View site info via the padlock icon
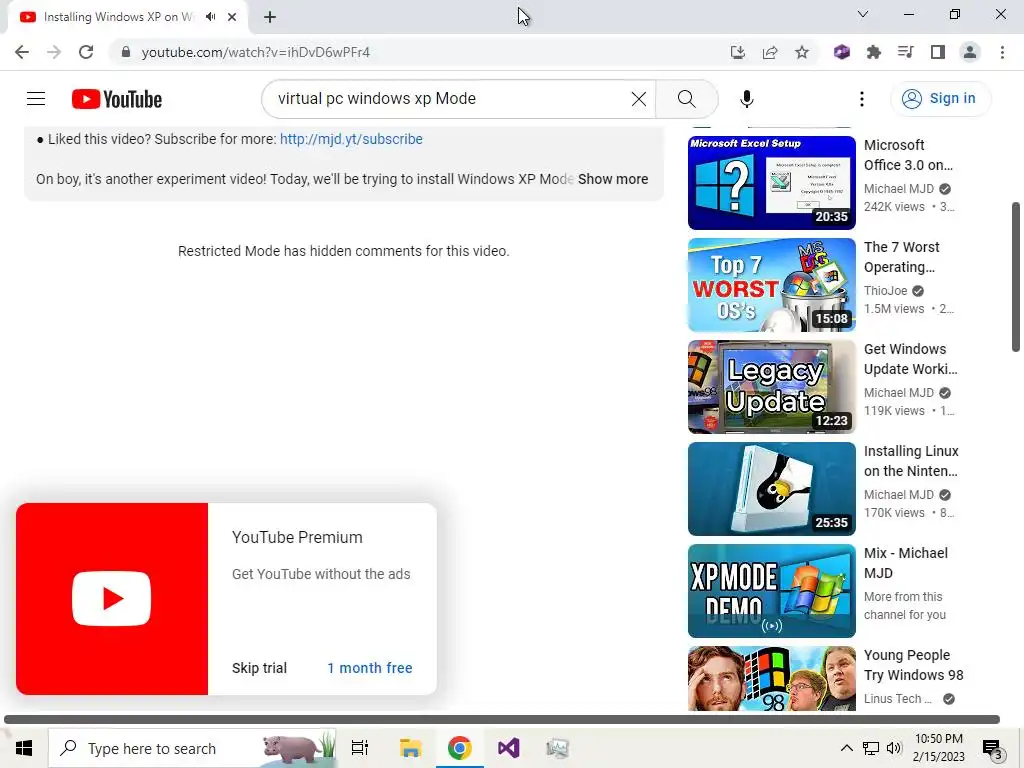 pos(126,52)
